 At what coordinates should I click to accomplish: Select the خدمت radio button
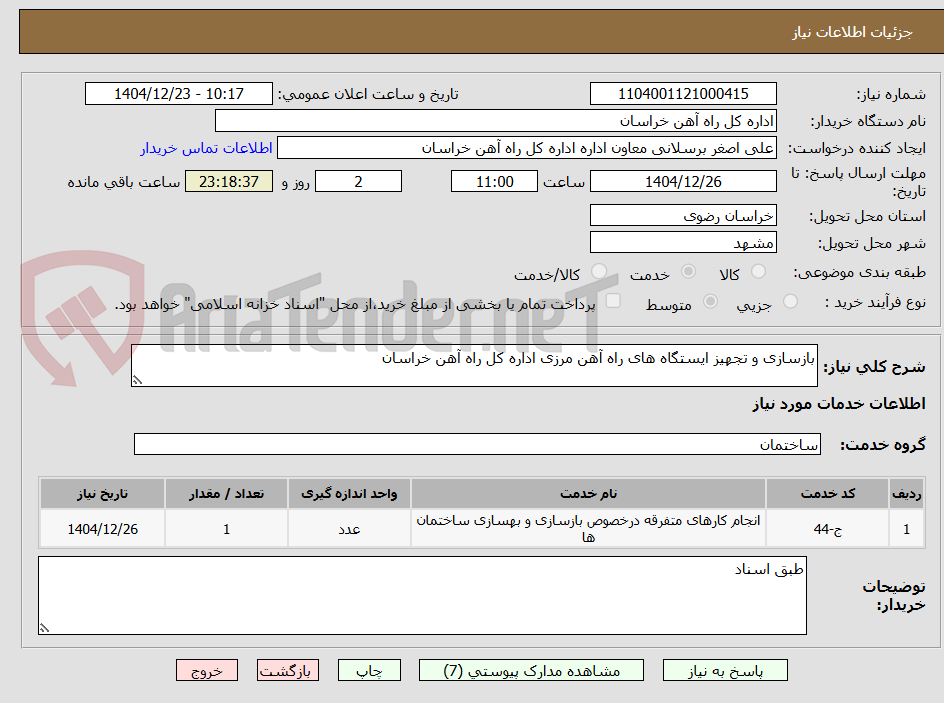pos(688,272)
